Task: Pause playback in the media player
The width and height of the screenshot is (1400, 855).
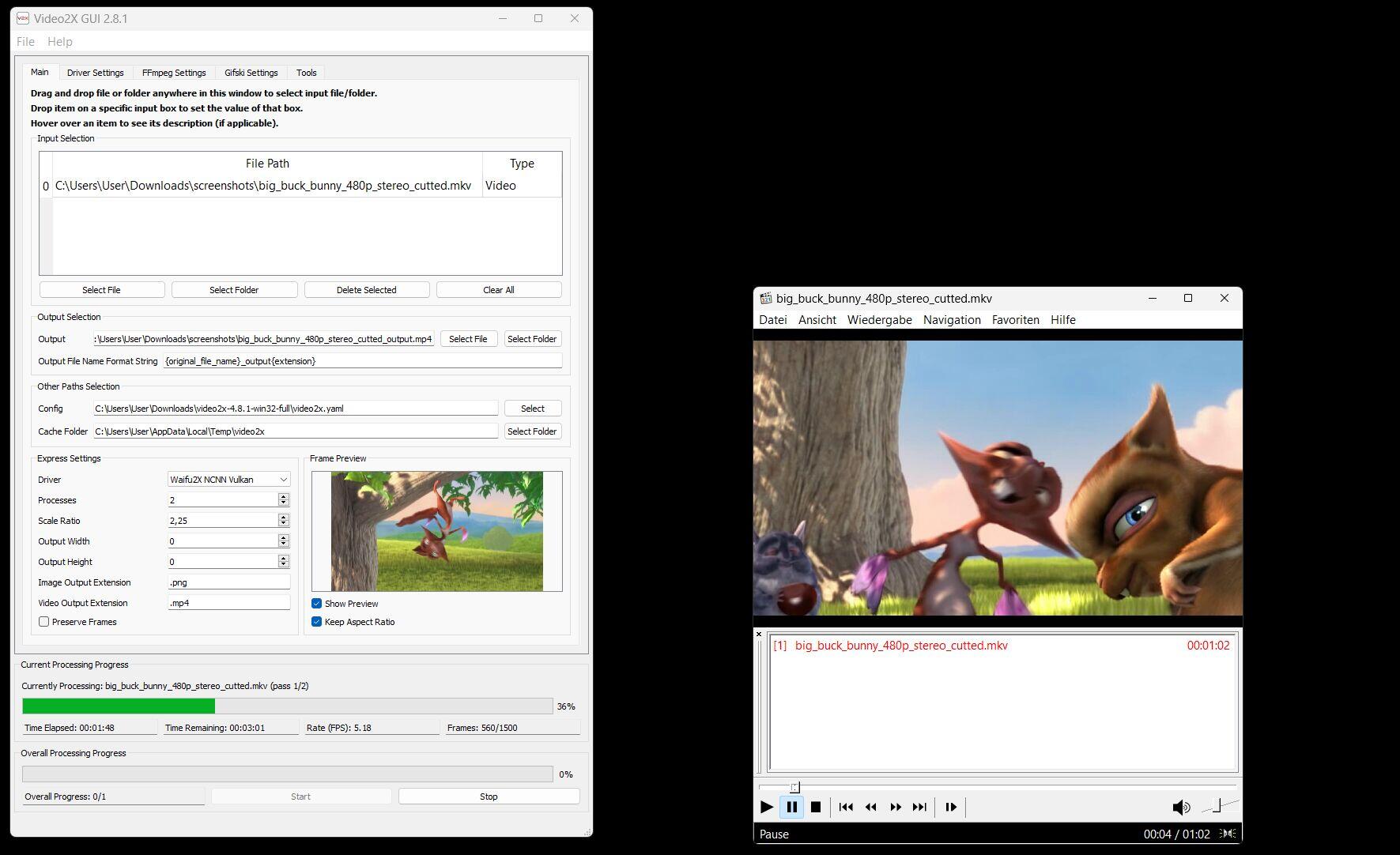Action: [x=792, y=807]
